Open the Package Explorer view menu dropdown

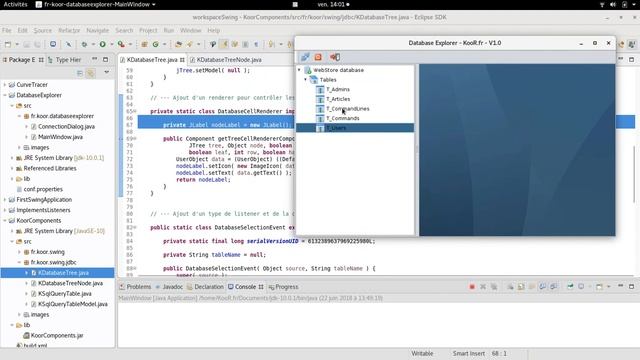click(x=107, y=73)
